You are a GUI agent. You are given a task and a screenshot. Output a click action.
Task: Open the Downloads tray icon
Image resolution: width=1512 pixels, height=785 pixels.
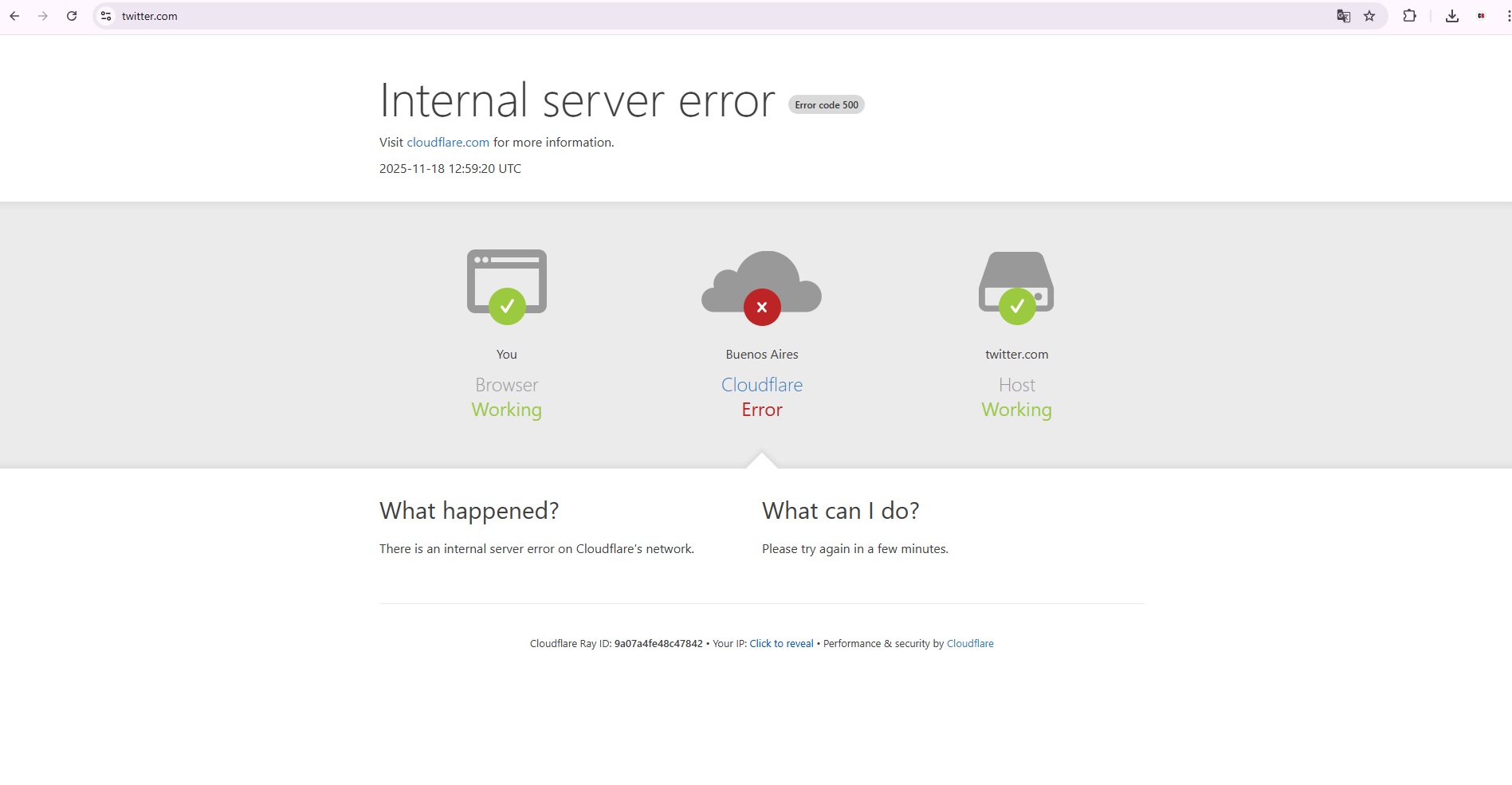[1451, 16]
